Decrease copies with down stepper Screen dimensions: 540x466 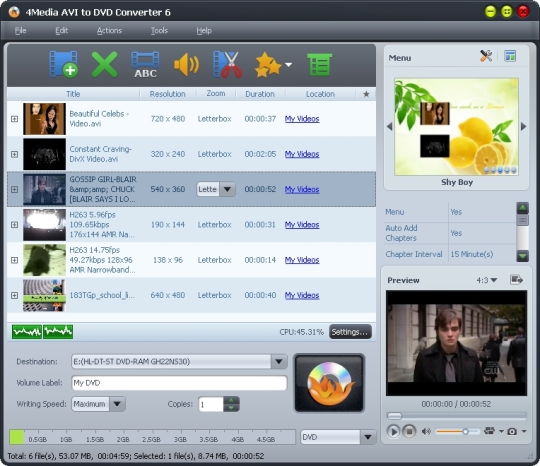click(231, 408)
